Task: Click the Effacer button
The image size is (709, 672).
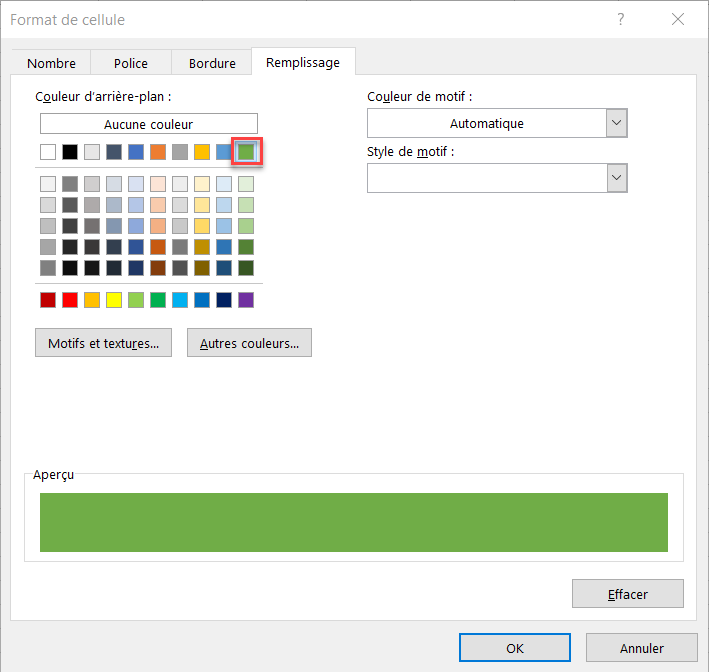Action: click(x=628, y=594)
